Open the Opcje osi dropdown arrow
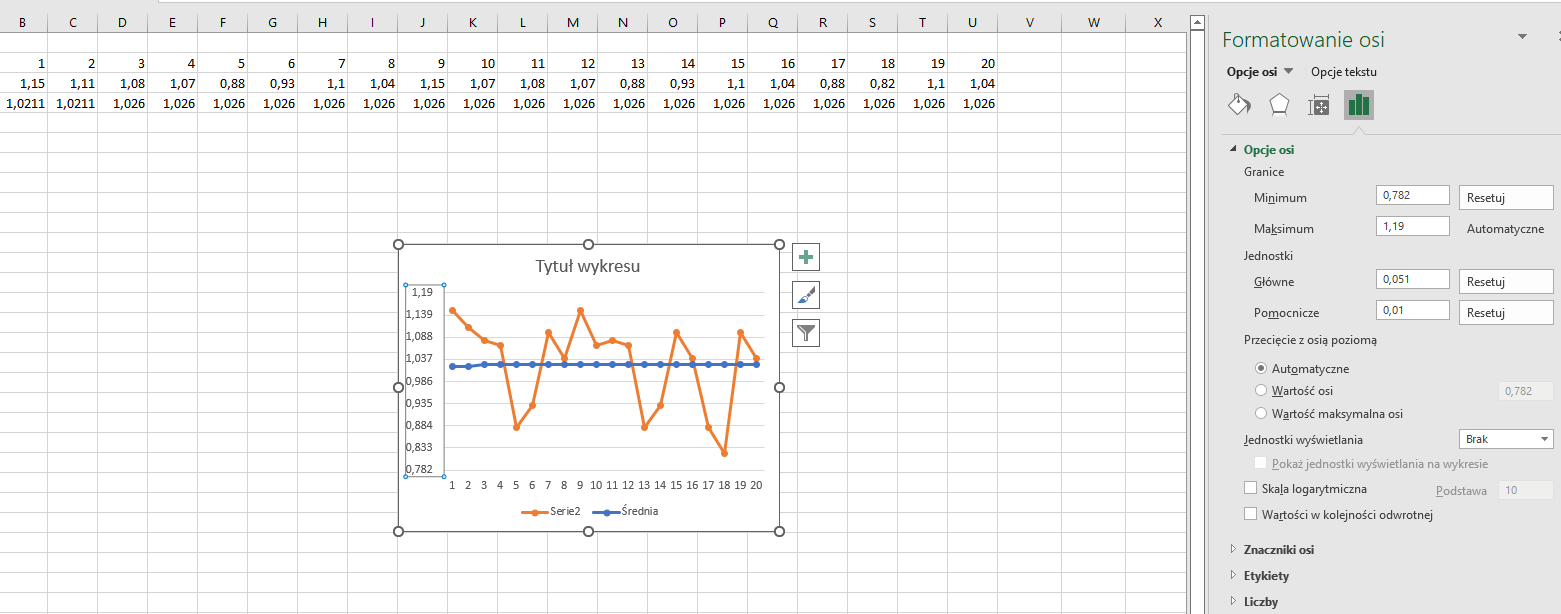 coord(1288,72)
